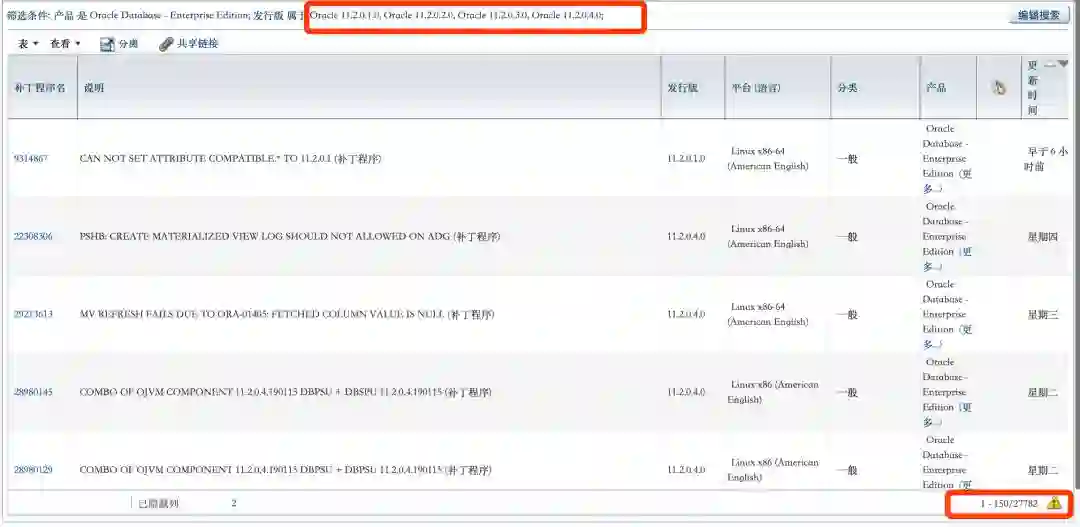Click update time 星期二 in row 28980145
Image resolution: width=1080 pixels, height=527 pixels.
1043,392
